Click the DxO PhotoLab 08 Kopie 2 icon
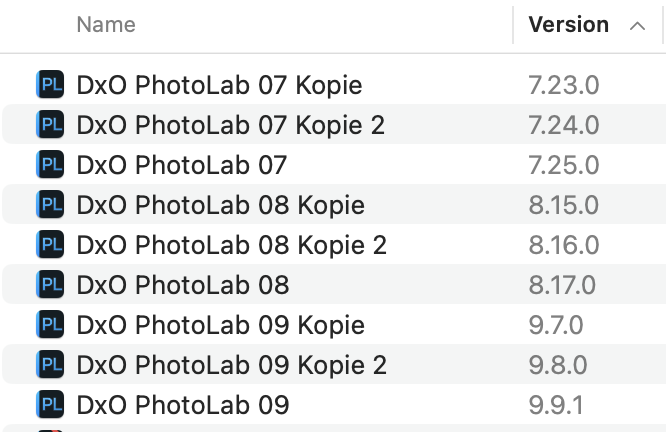 (50, 244)
